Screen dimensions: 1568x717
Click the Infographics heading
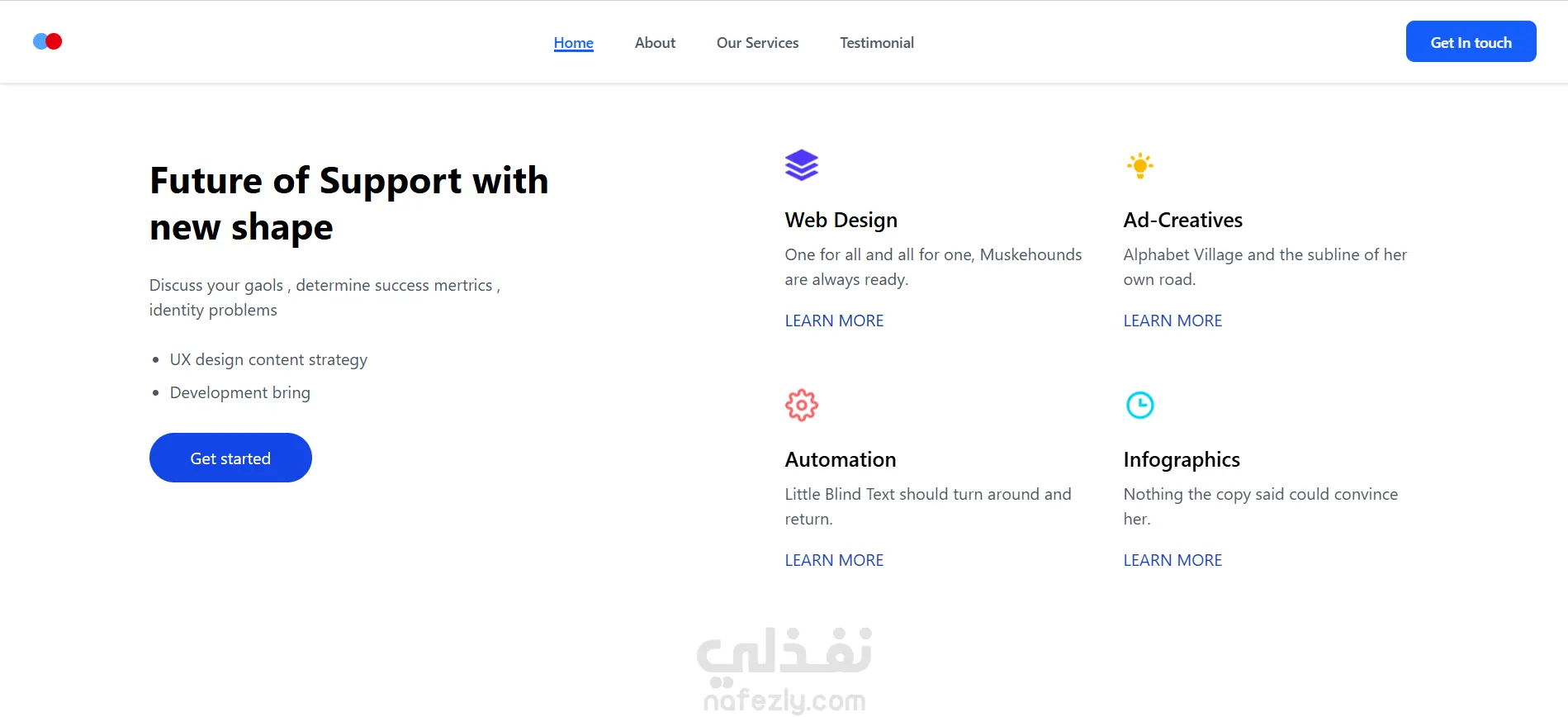(x=1181, y=459)
